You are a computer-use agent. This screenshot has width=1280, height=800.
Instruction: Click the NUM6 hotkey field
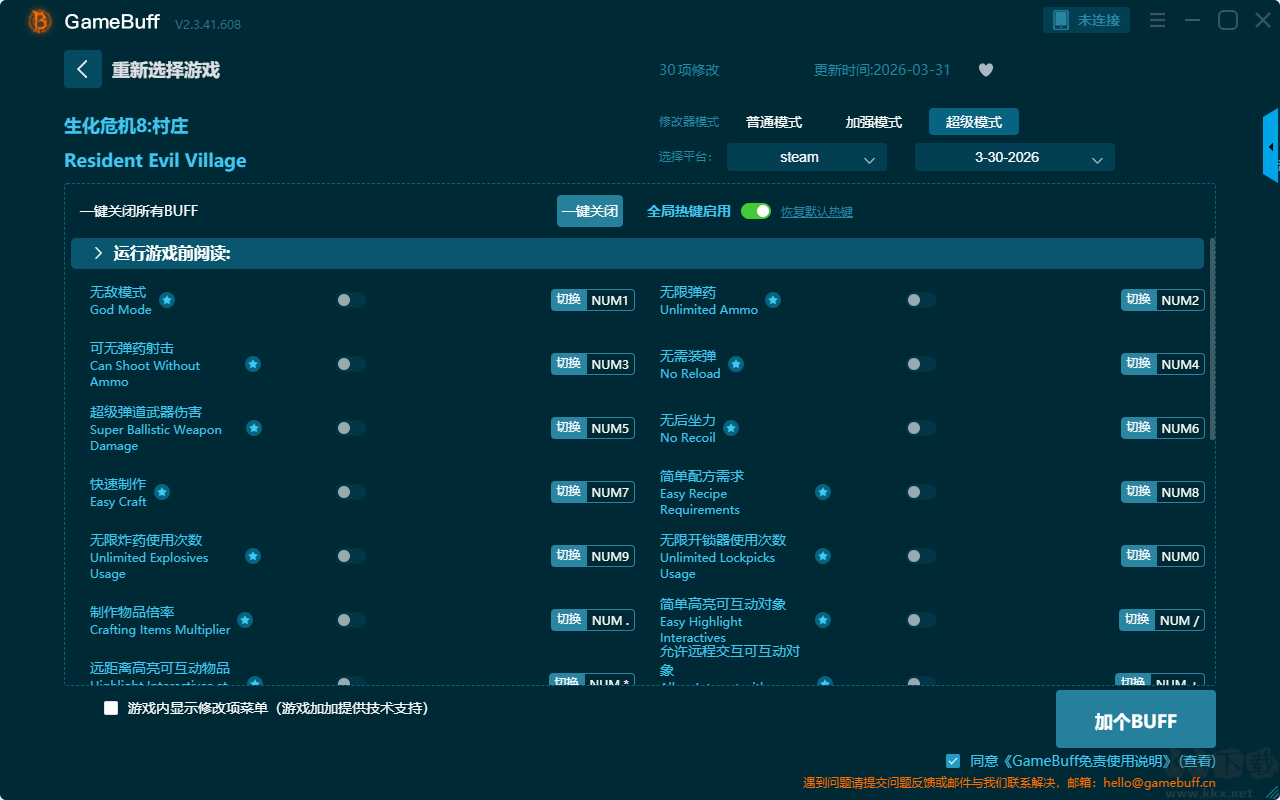1180,428
